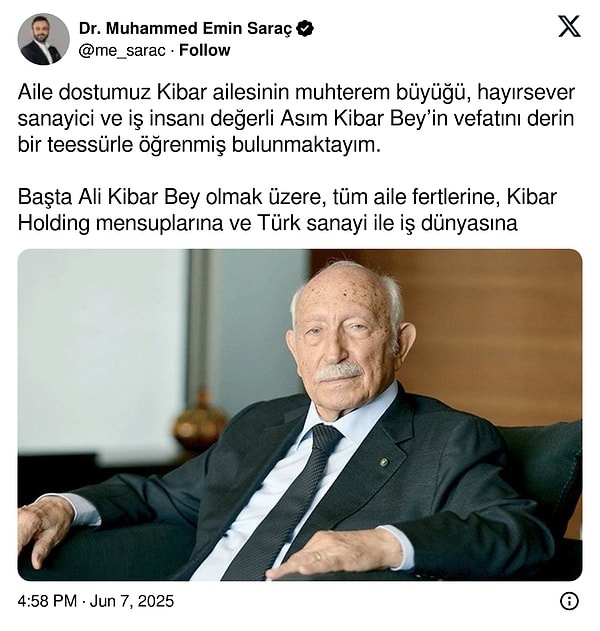
Task: Click the man's white mustache in photo
Action: tap(339, 371)
